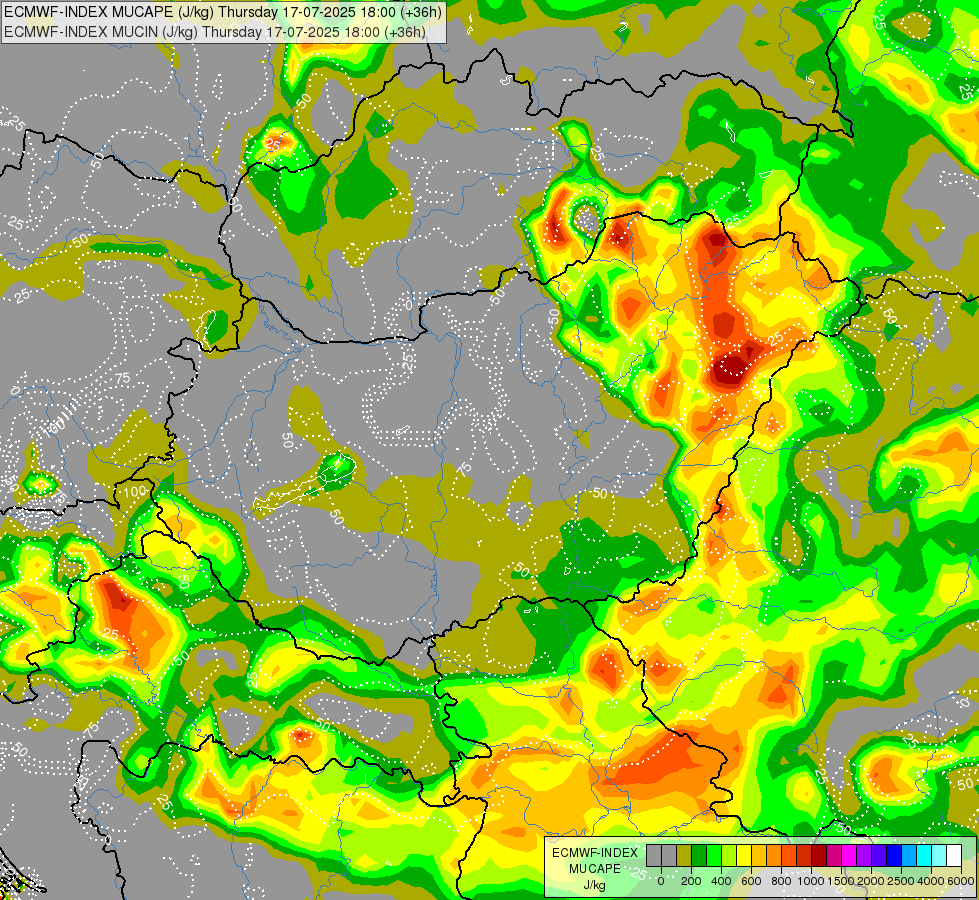
Task: Click the bright magenta legend swatch
Action: (849, 855)
